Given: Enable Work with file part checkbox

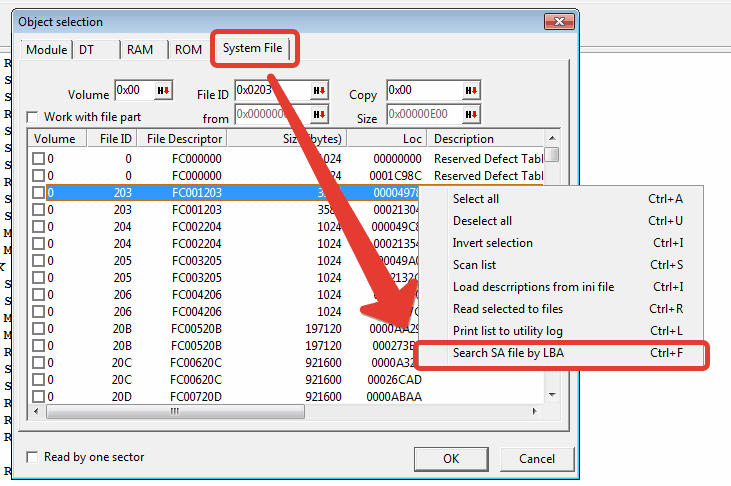Looking at the screenshot, I should click(32, 117).
